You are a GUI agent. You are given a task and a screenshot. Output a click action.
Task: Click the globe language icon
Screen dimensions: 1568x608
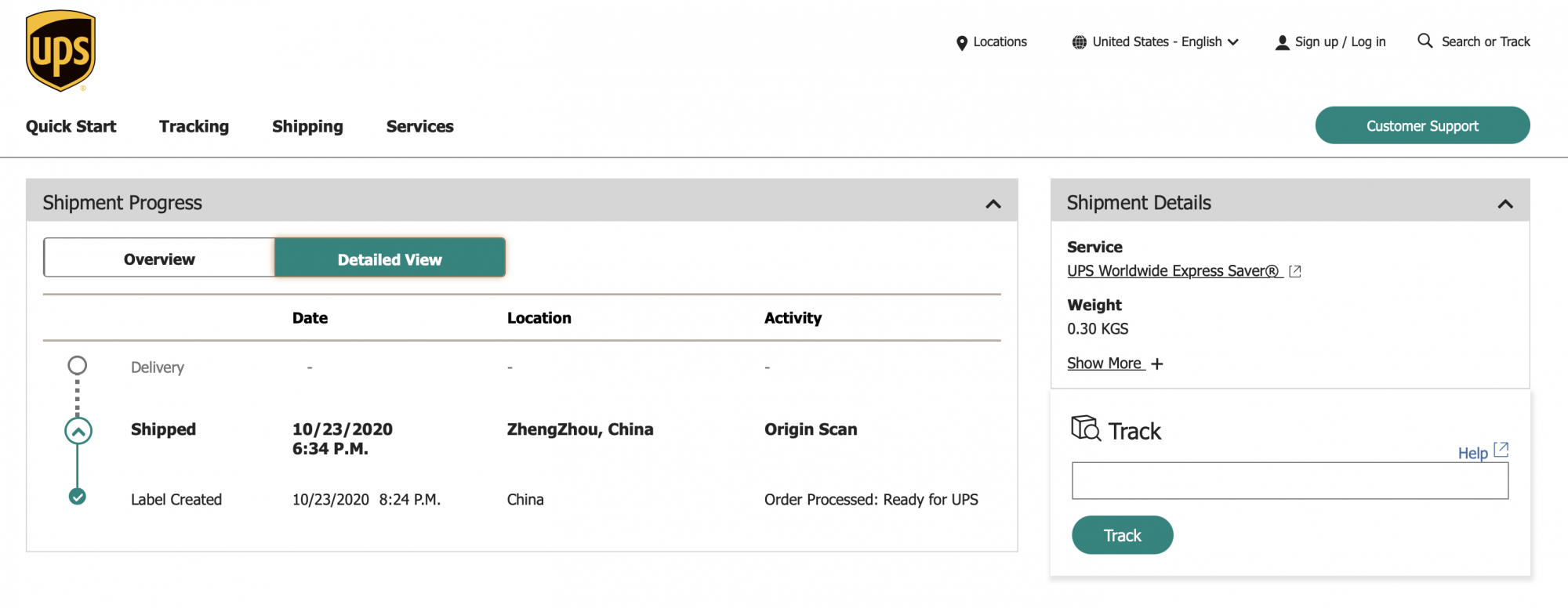click(1080, 42)
